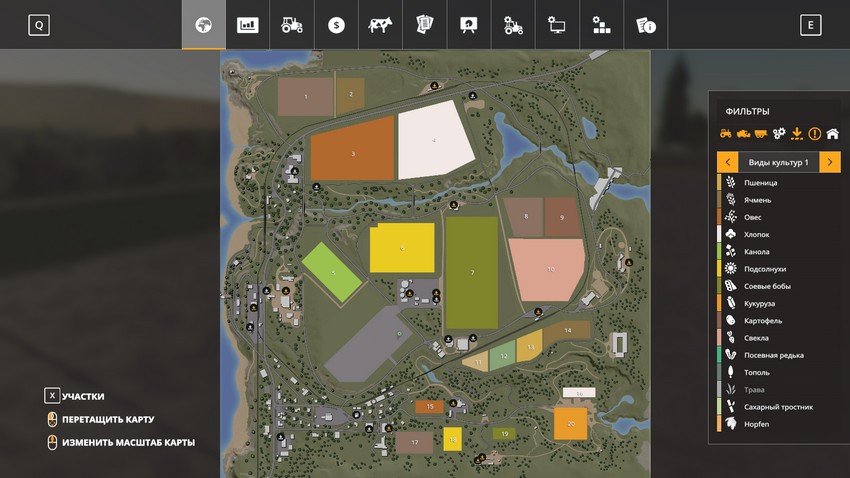Click the E next page key button
The width and height of the screenshot is (850, 478).
[x=810, y=25]
